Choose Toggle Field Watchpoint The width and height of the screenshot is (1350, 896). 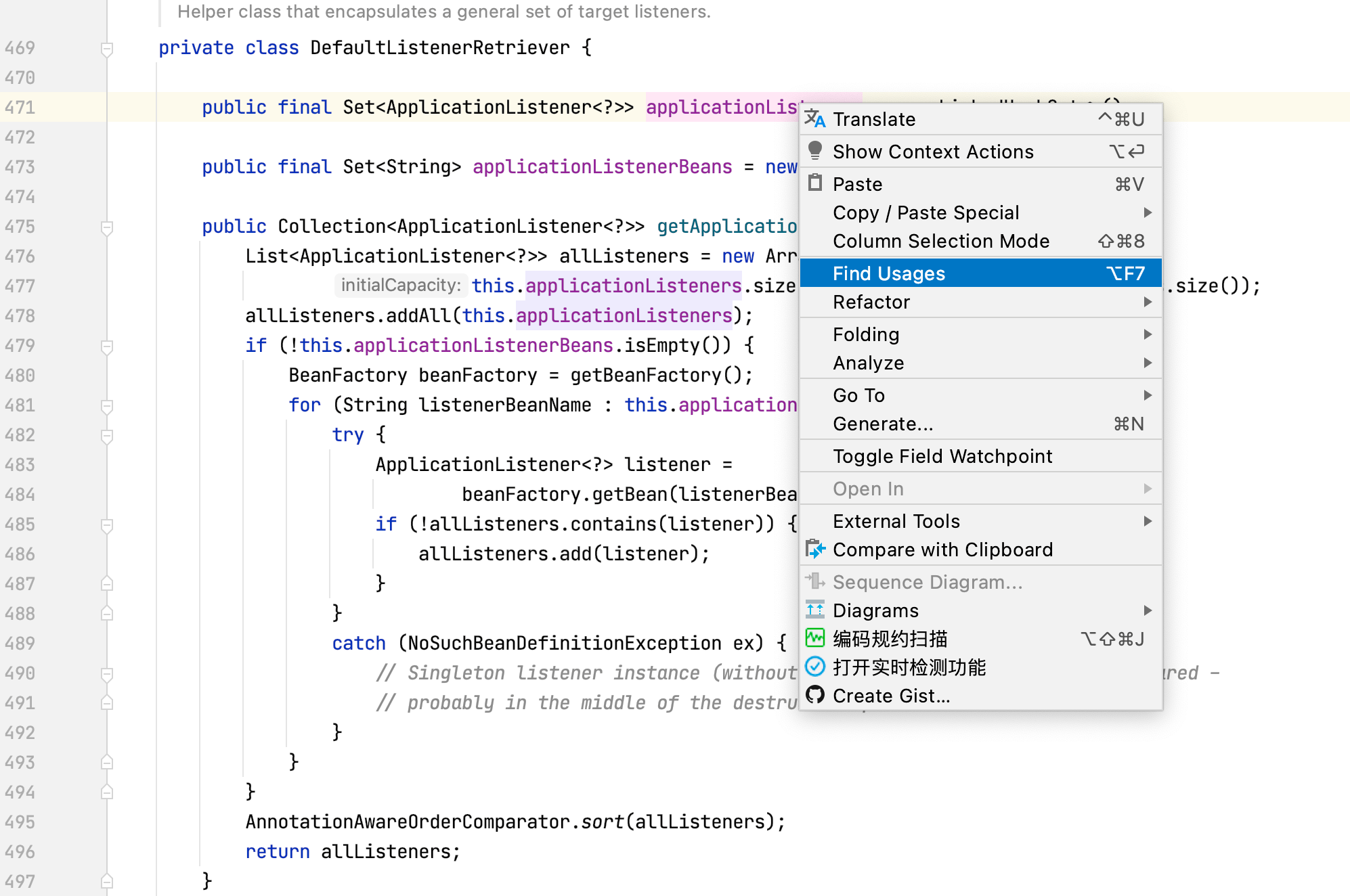pyautogui.click(x=942, y=456)
